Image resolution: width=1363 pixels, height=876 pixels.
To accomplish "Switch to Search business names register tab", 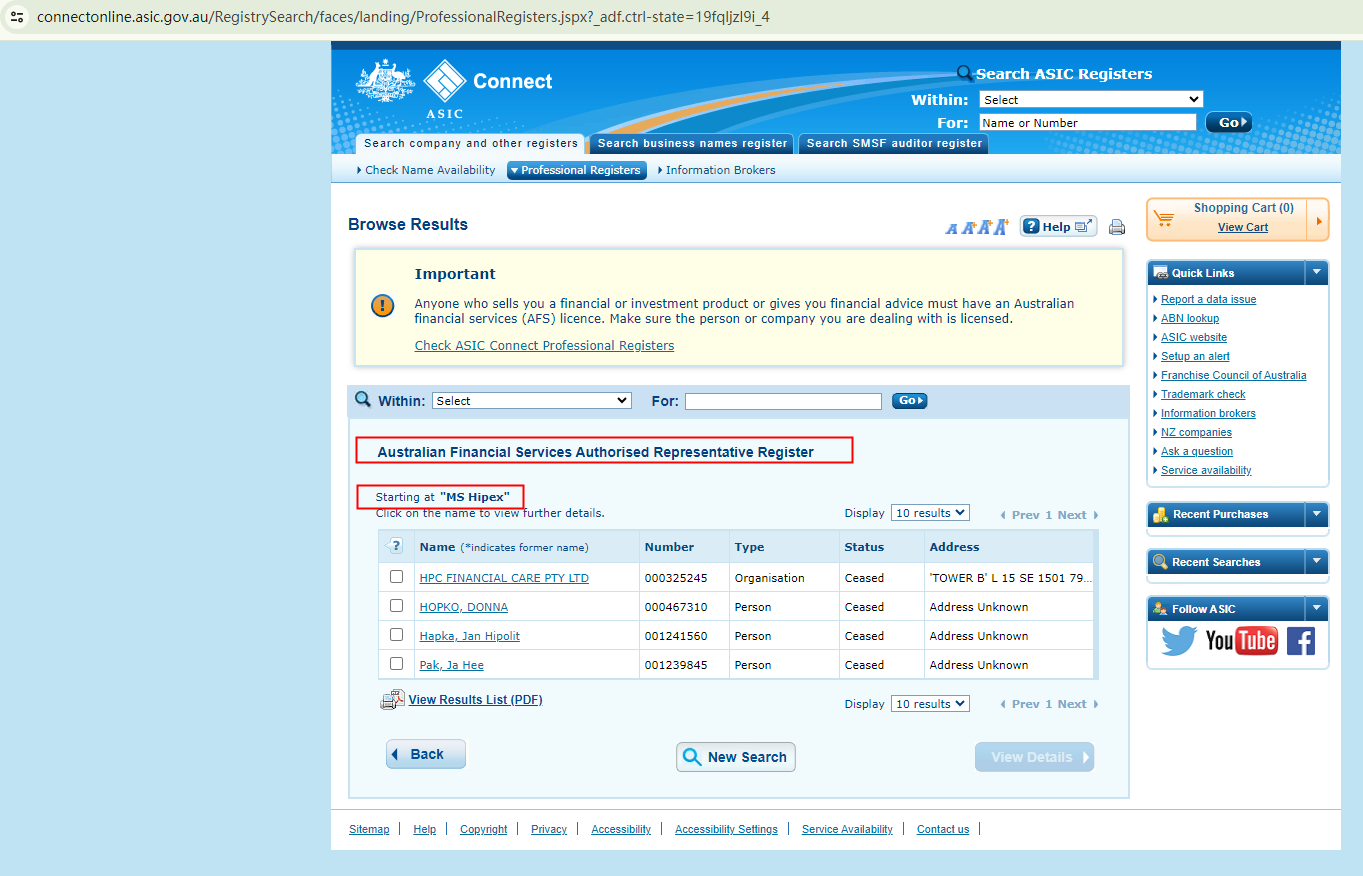I will (x=692, y=144).
